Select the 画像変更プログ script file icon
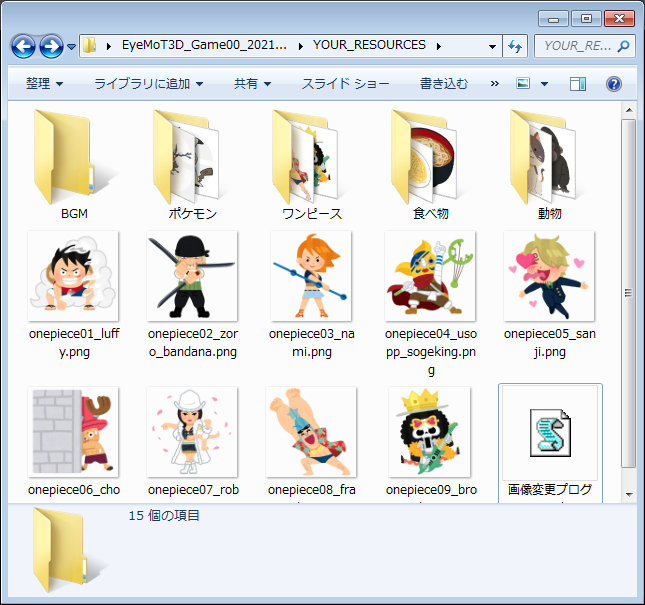The width and height of the screenshot is (645, 605). pyautogui.click(x=550, y=433)
